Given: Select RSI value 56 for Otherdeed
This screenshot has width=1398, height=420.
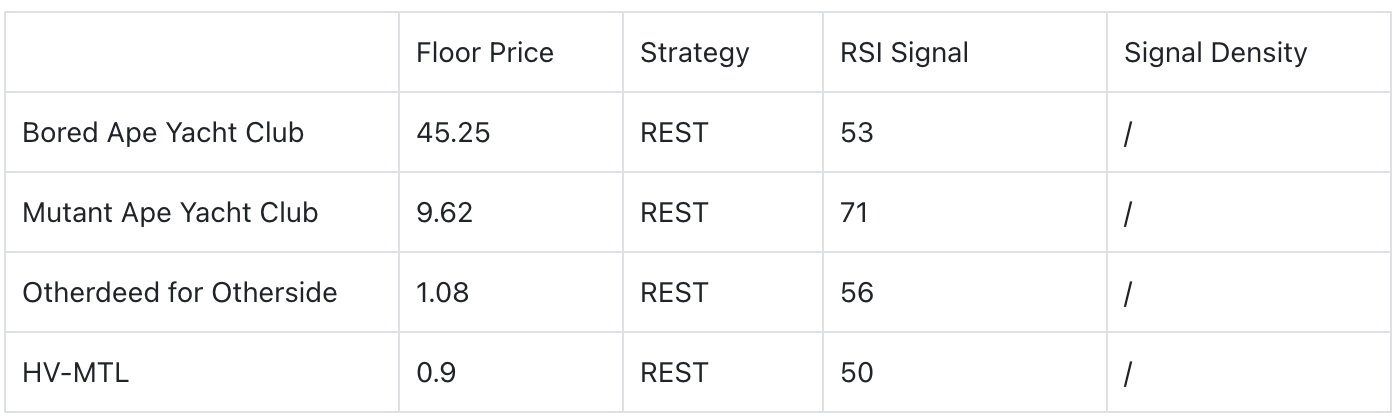Looking at the screenshot, I should pos(856,292).
